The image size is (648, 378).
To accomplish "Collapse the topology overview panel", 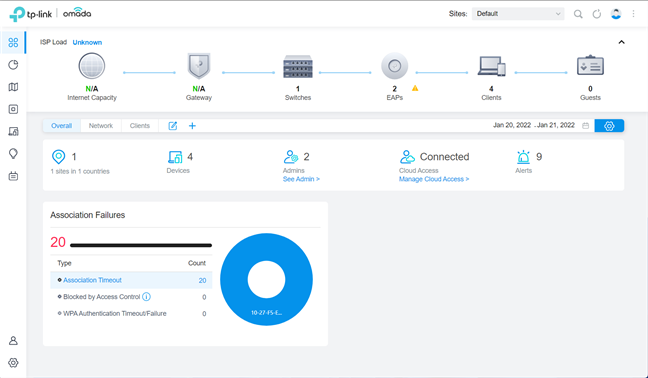I will pos(621,42).
